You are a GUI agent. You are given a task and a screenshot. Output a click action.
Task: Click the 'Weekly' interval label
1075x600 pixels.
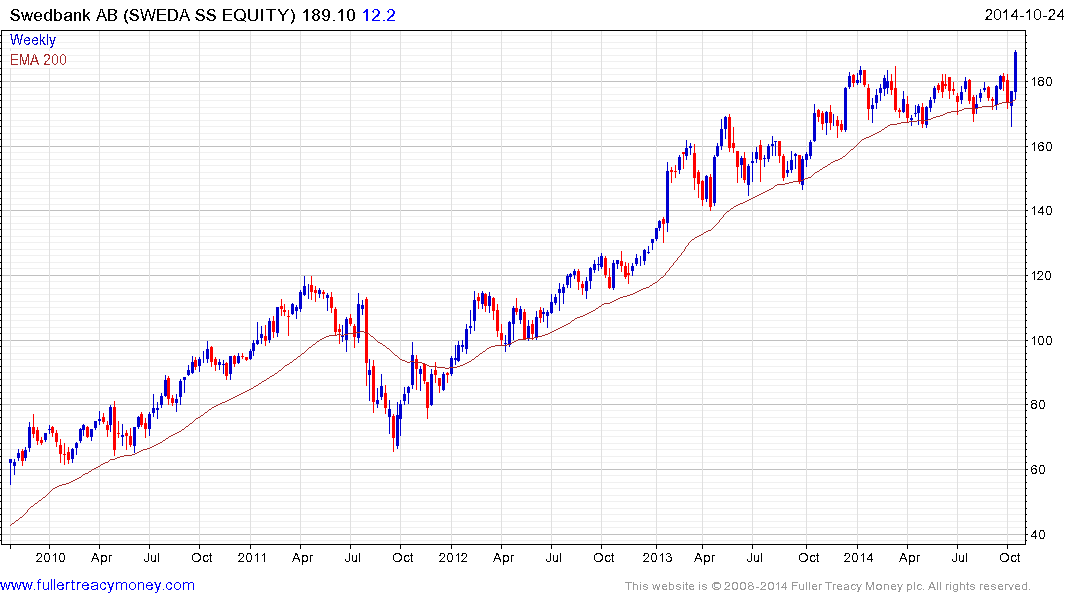tap(32, 40)
